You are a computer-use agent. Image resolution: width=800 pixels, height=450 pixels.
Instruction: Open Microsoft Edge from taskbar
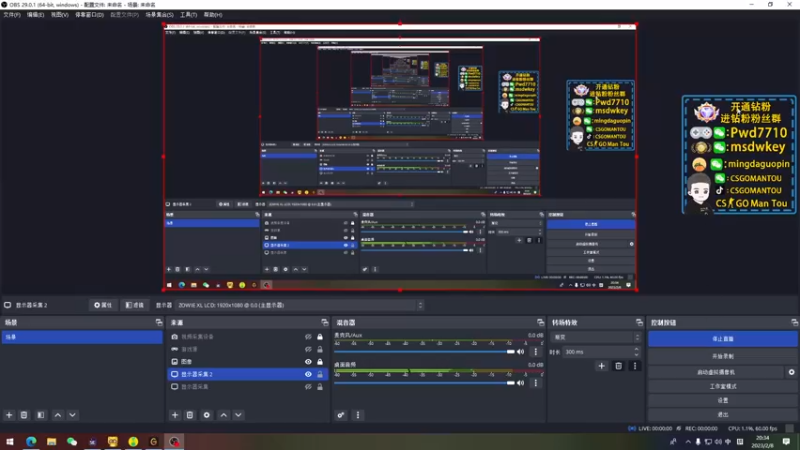(x=31, y=441)
